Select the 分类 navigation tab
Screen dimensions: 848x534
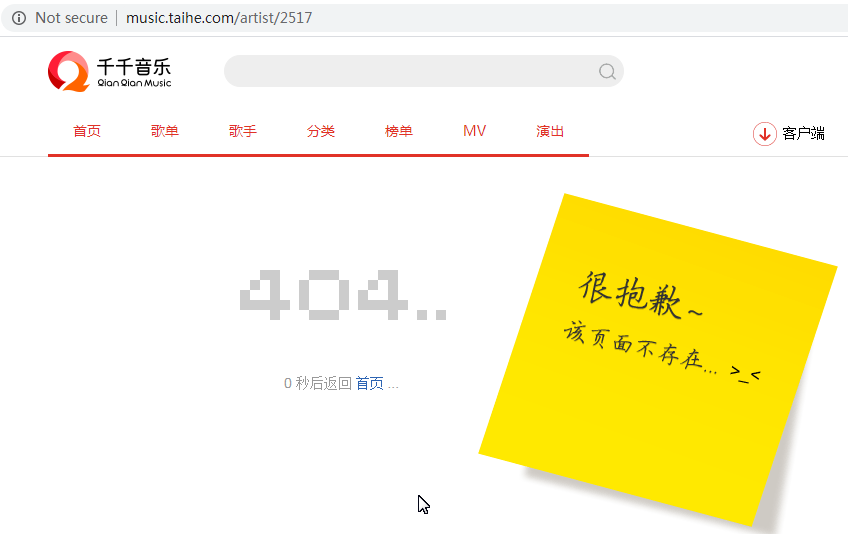(x=321, y=131)
